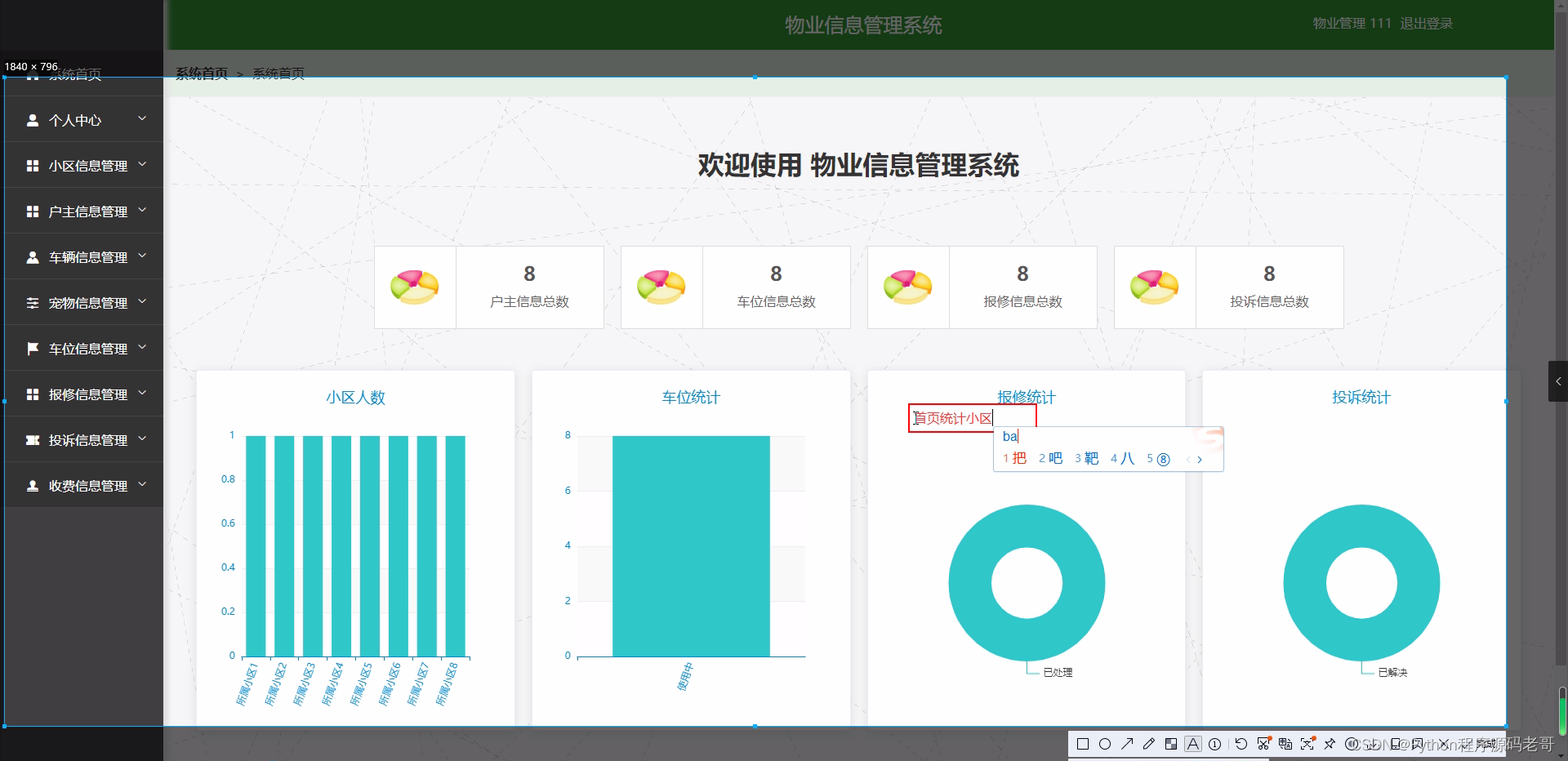
Task: Expand the 个人中心 chevron
Action: pyautogui.click(x=142, y=119)
